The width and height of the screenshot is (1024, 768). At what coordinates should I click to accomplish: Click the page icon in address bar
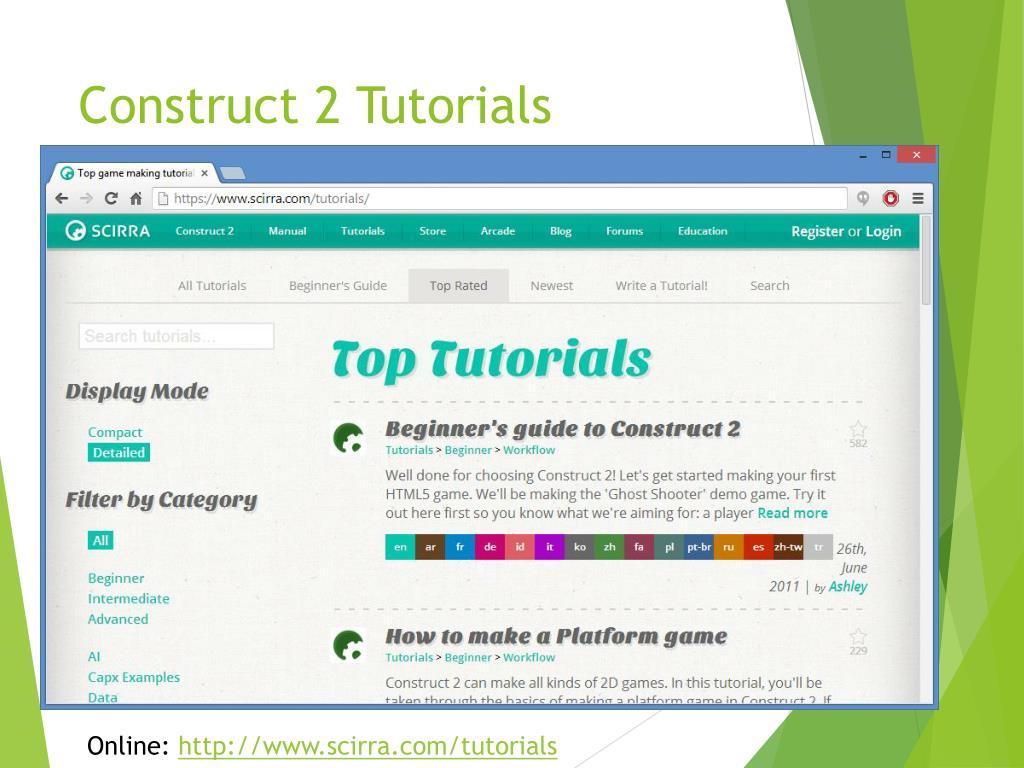163,199
